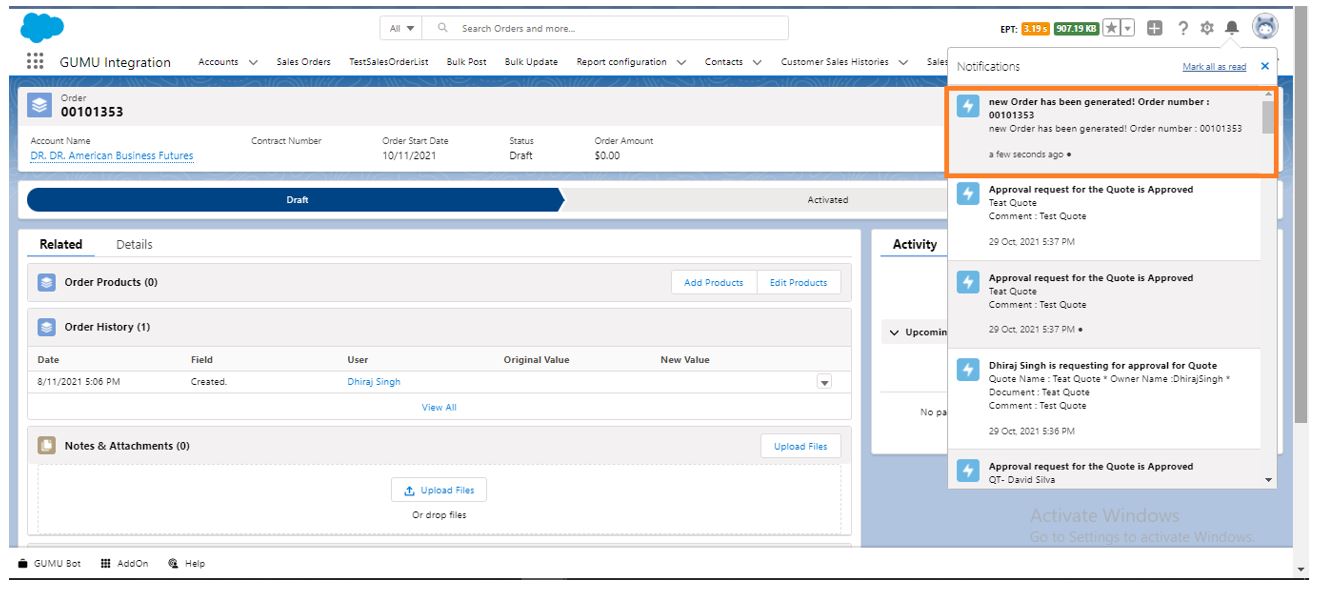Click the Activated stage on the progress path
The image size is (1323, 598).
point(827,200)
